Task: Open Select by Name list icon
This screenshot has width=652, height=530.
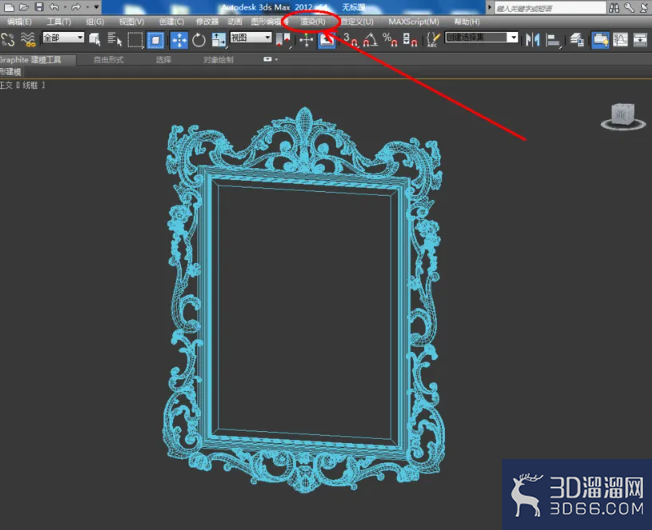Action: tap(114, 40)
